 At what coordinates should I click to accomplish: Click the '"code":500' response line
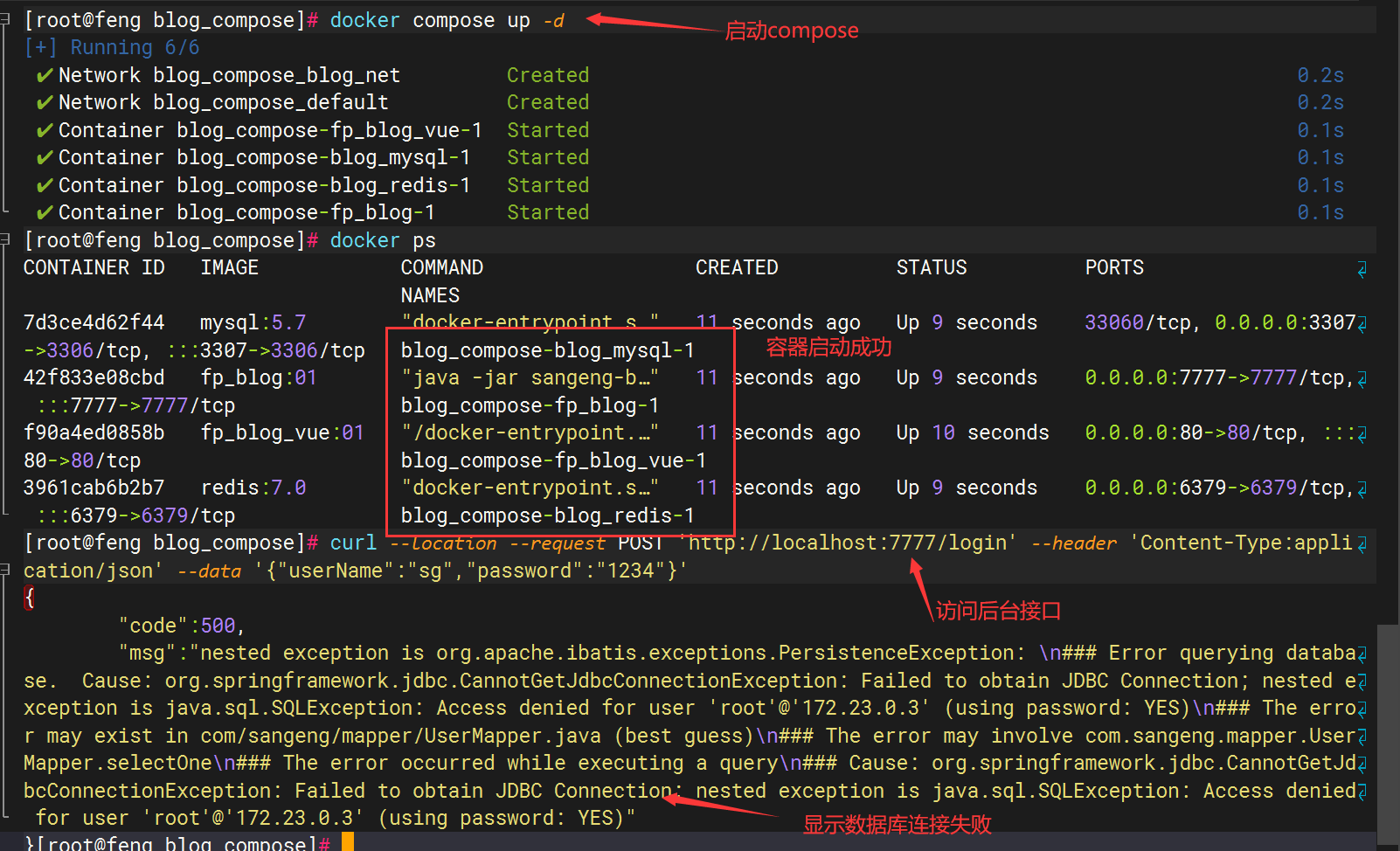(x=182, y=626)
